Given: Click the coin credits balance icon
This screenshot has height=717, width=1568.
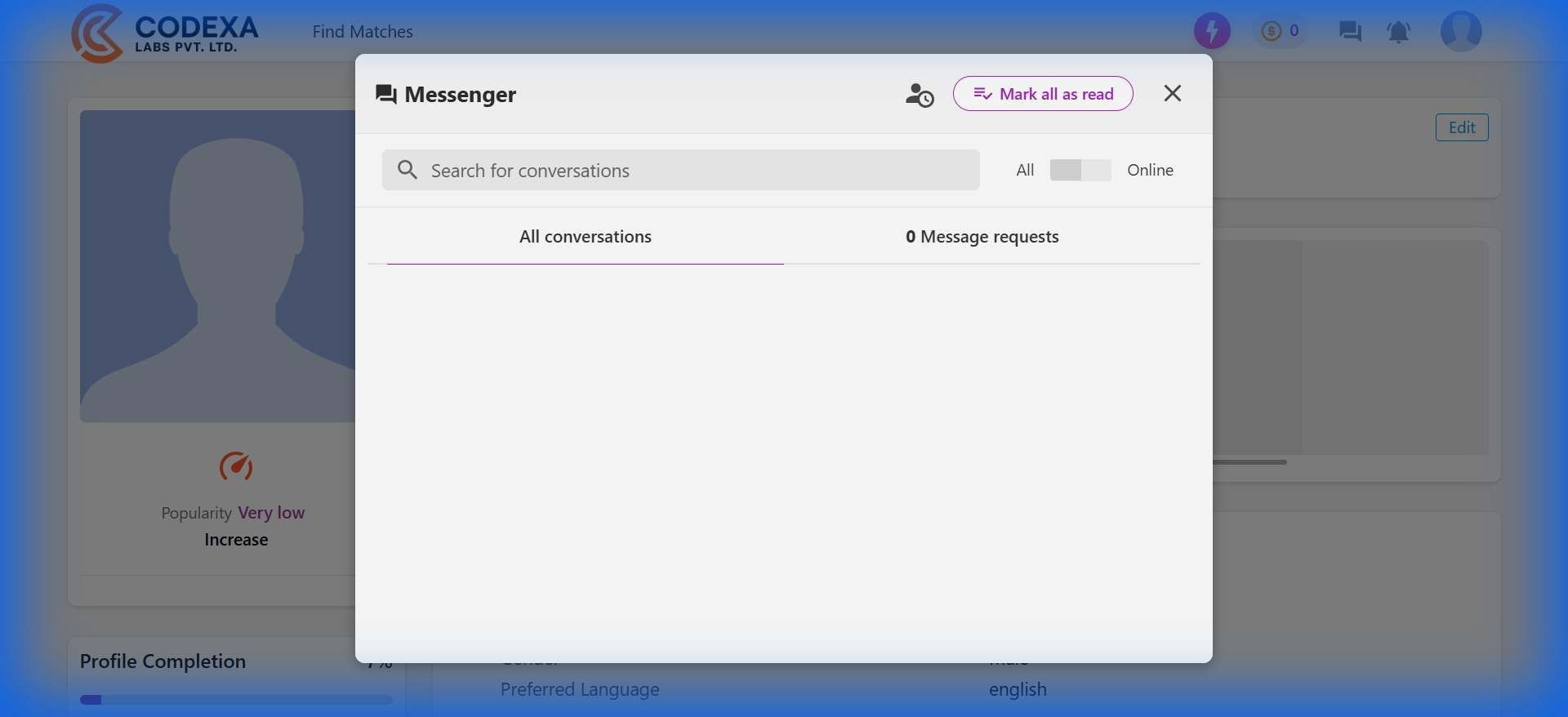Looking at the screenshot, I should point(1279,31).
